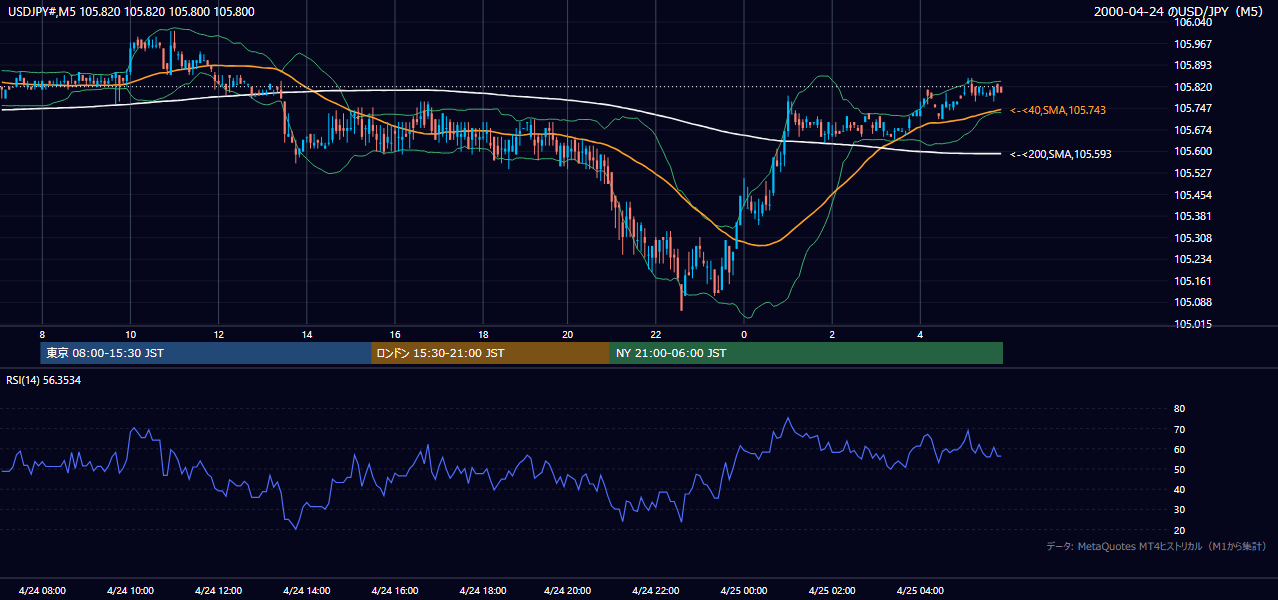The image size is (1278, 600).
Task: Click the price axis value 105.088
Action: [x=1193, y=302]
